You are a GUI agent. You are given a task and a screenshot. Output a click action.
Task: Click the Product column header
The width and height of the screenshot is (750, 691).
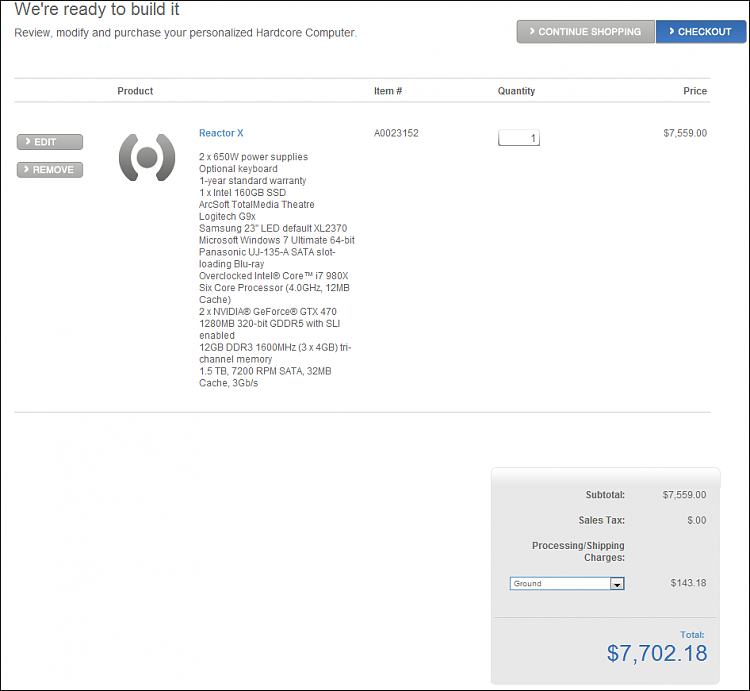click(x=135, y=91)
